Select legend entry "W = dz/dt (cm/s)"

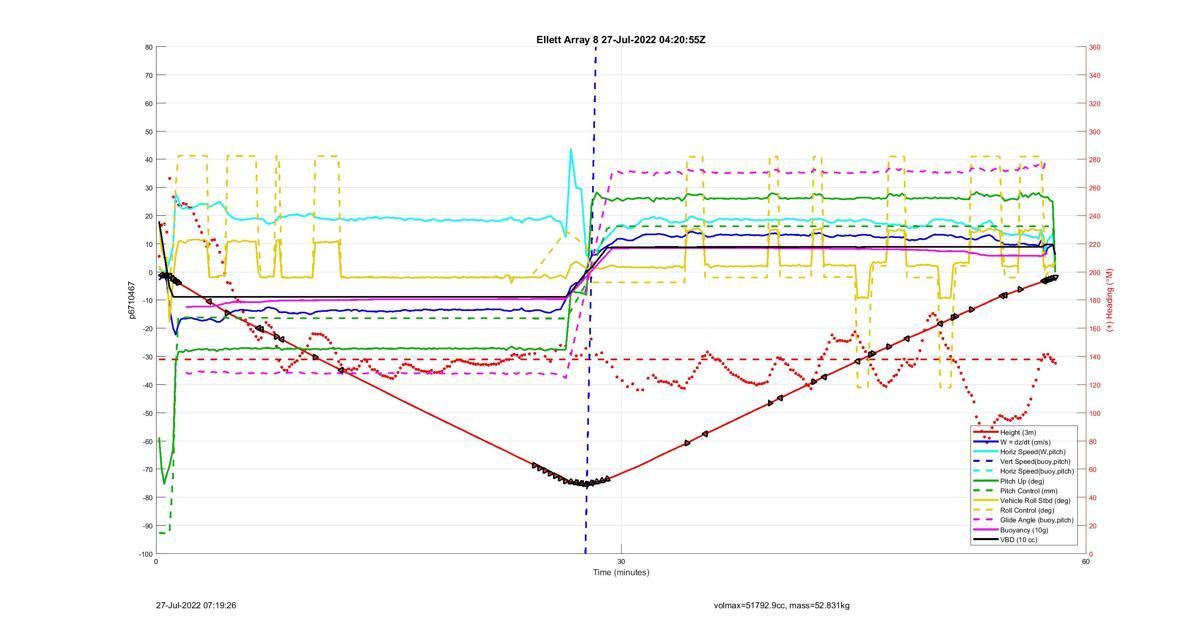(x=1024, y=441)
